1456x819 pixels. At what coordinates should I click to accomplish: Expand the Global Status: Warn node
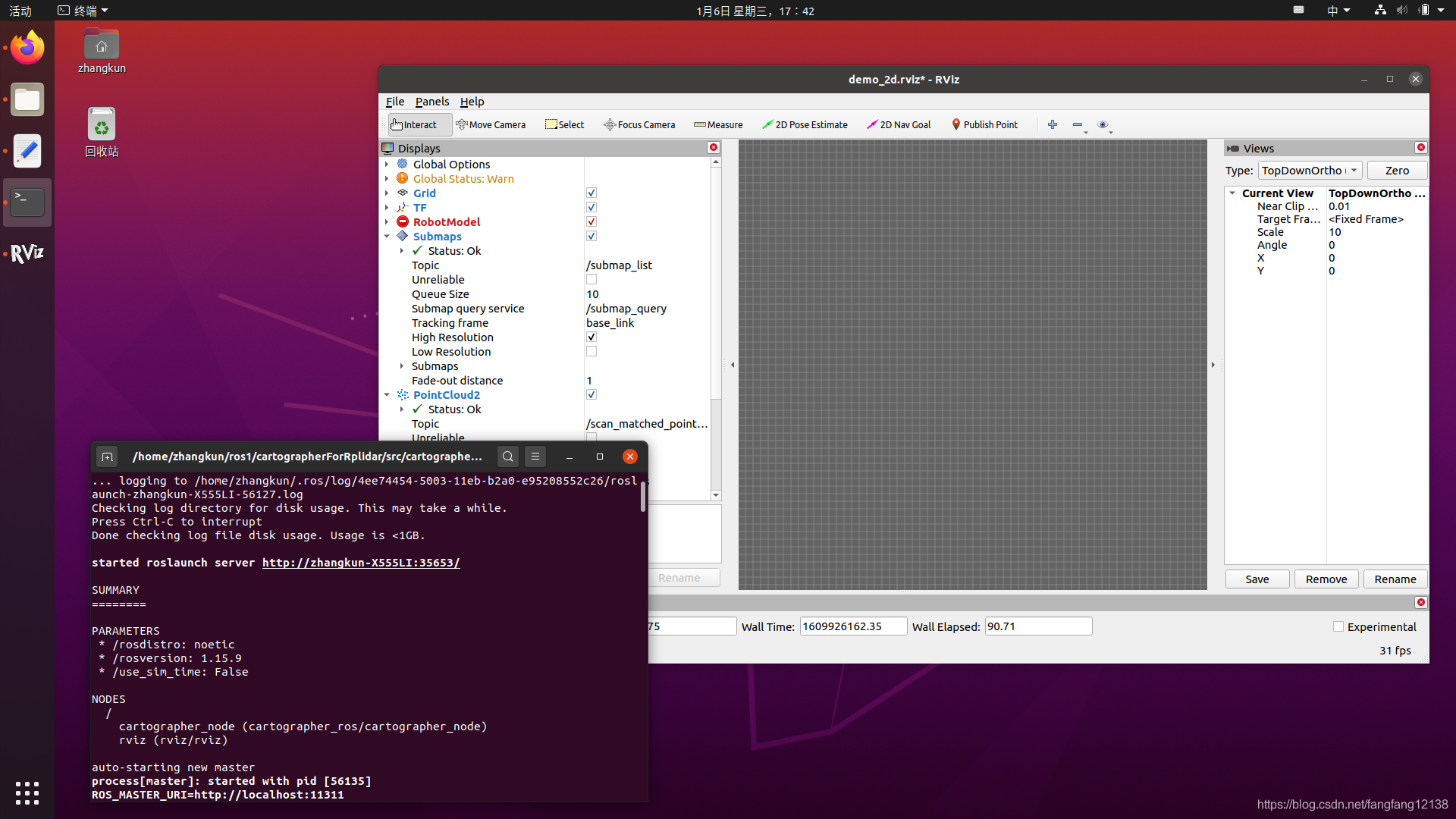click(387, 178)
